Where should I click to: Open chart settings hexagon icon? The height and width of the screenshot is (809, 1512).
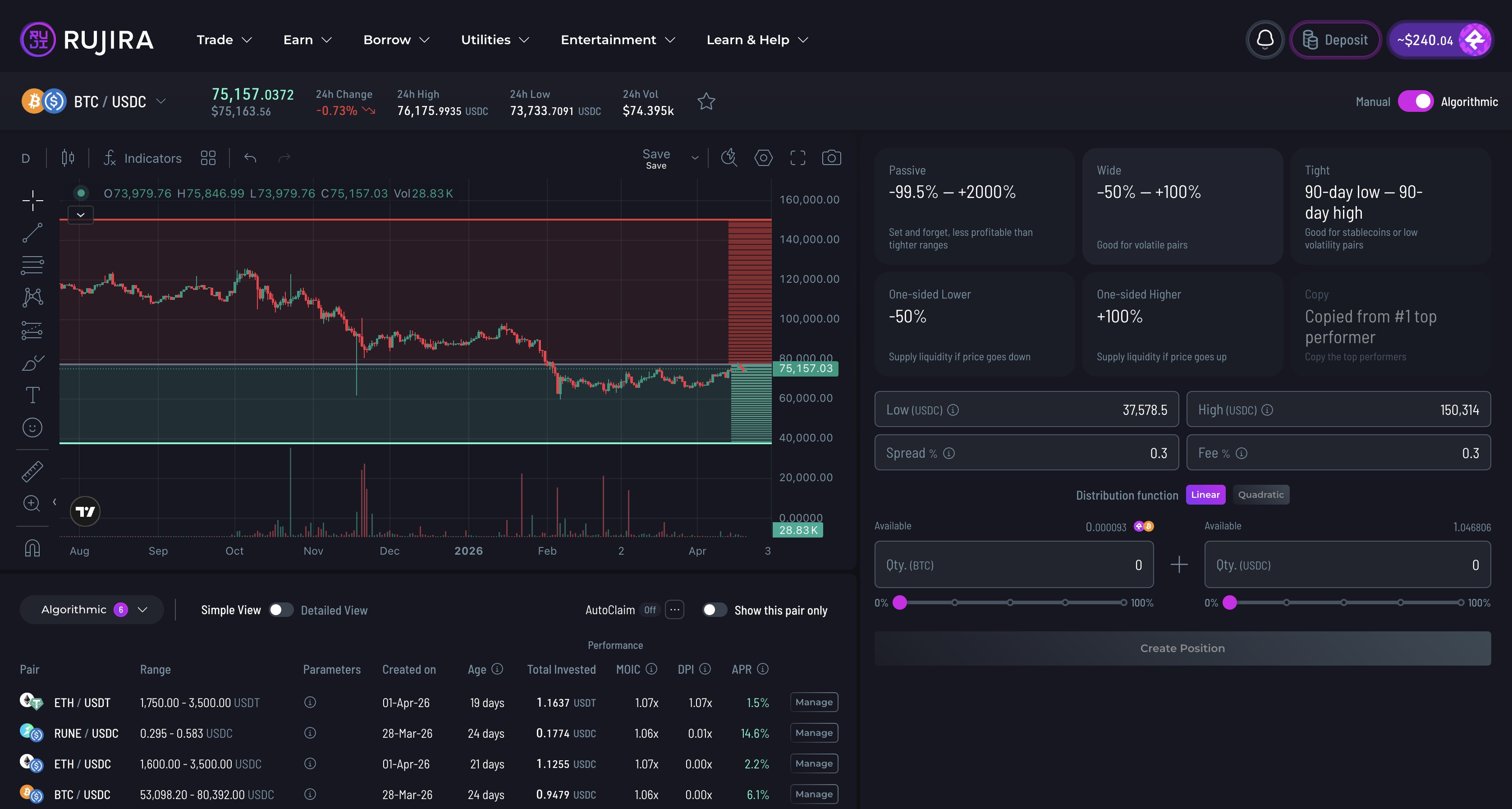coord(763,157)
